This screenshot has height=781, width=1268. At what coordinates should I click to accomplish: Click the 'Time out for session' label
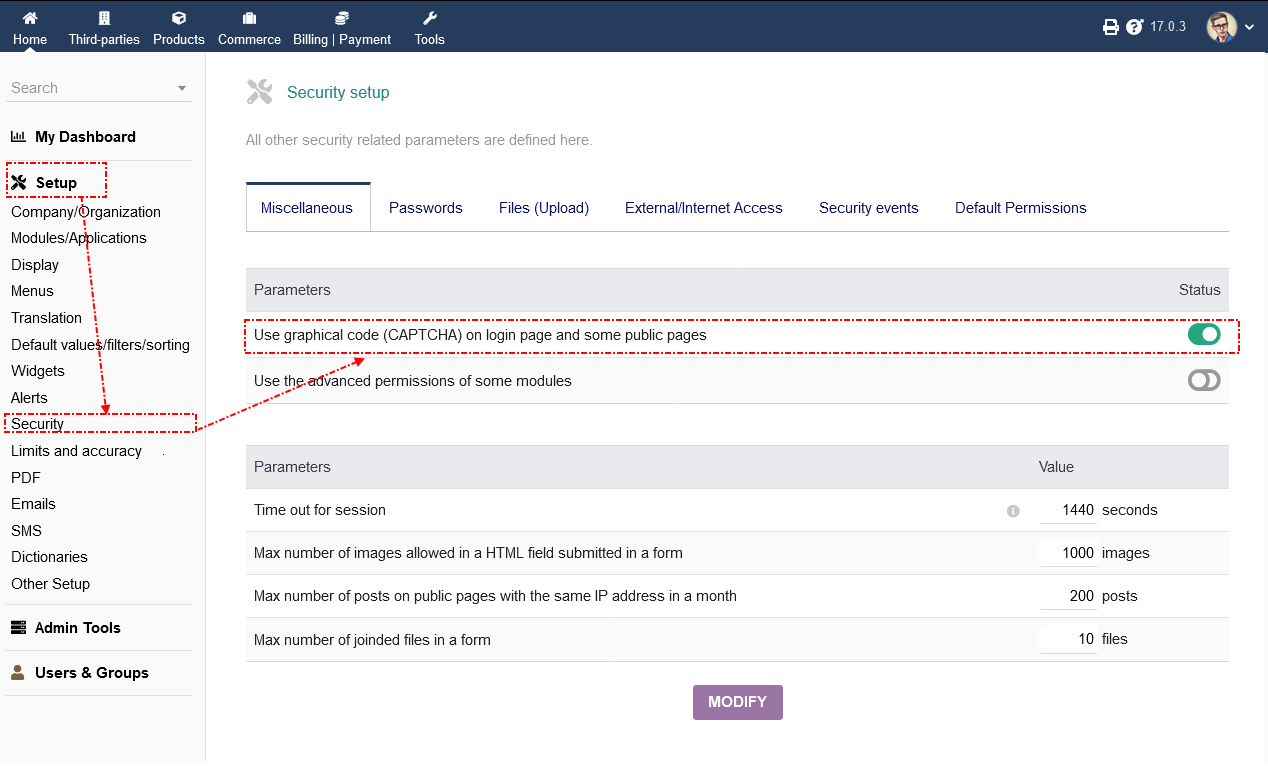click(320, 510)
